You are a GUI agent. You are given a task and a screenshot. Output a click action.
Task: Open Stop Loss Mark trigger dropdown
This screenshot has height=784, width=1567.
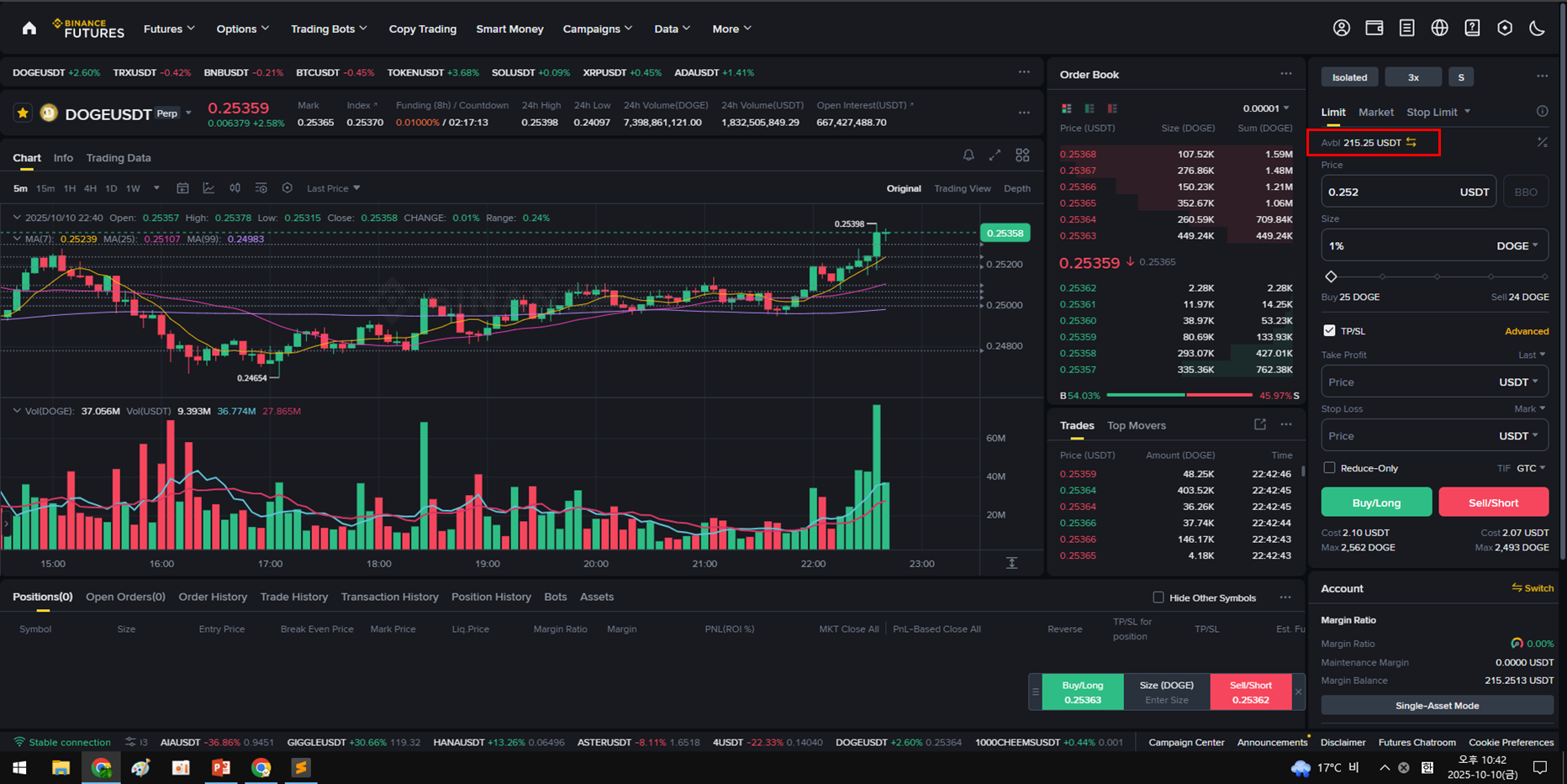click(1529, 408)
